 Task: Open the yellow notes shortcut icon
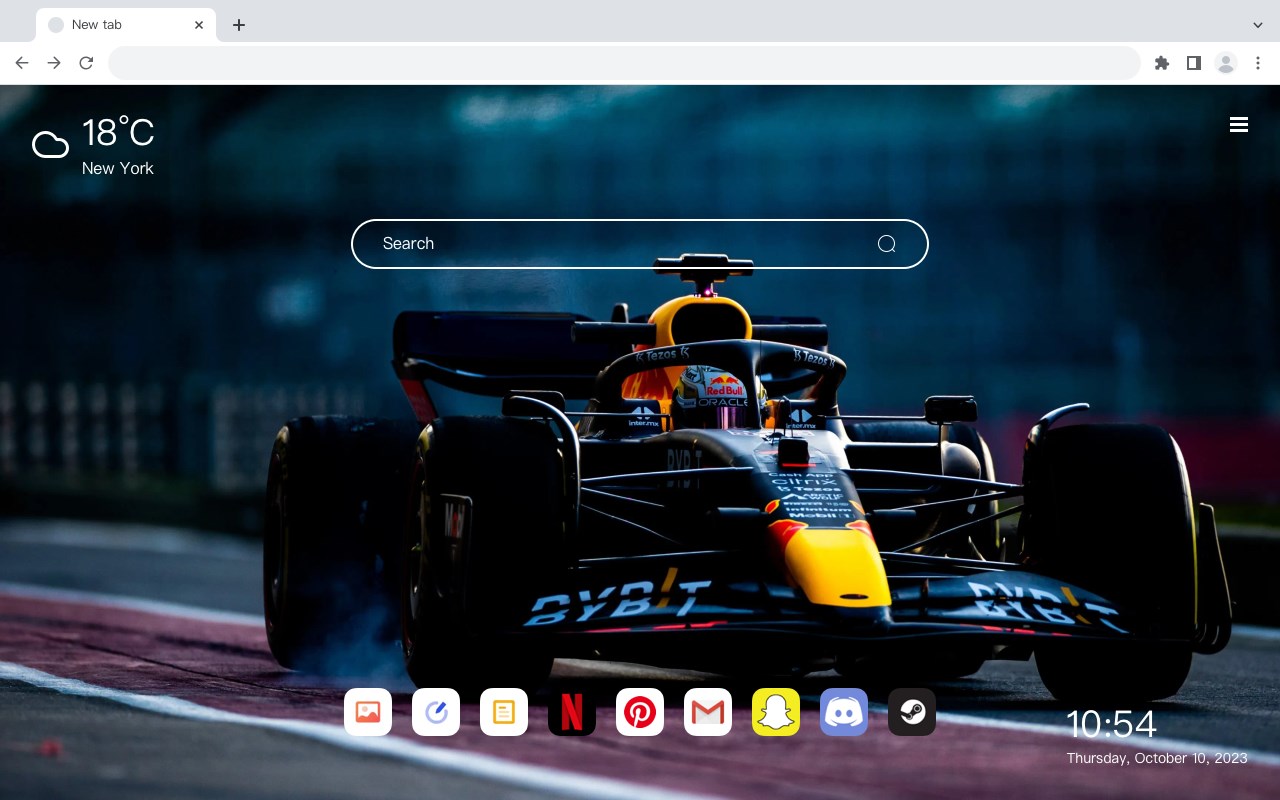pos(504,712)
